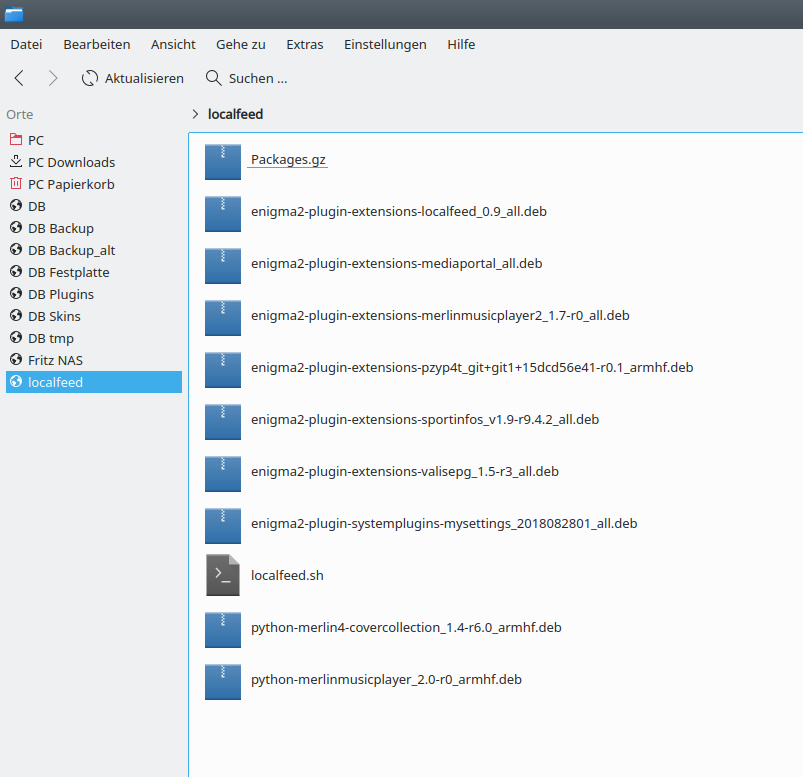This screenshot has height=777, width=803.
Task: Open the Extras menu
Action: tap(305, 45)
